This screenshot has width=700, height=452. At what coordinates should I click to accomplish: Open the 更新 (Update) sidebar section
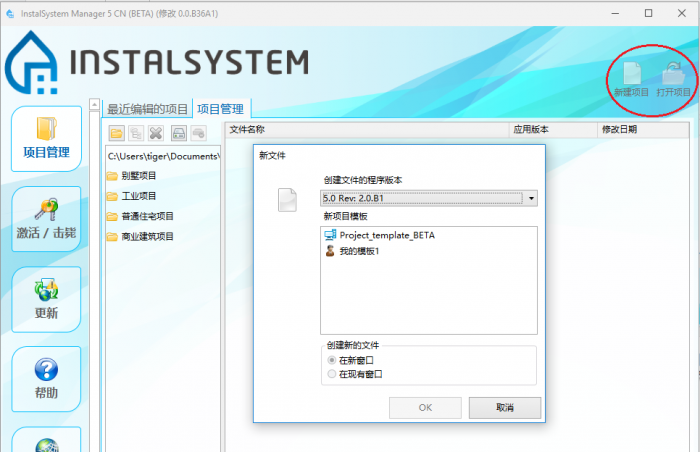point(46,299)
